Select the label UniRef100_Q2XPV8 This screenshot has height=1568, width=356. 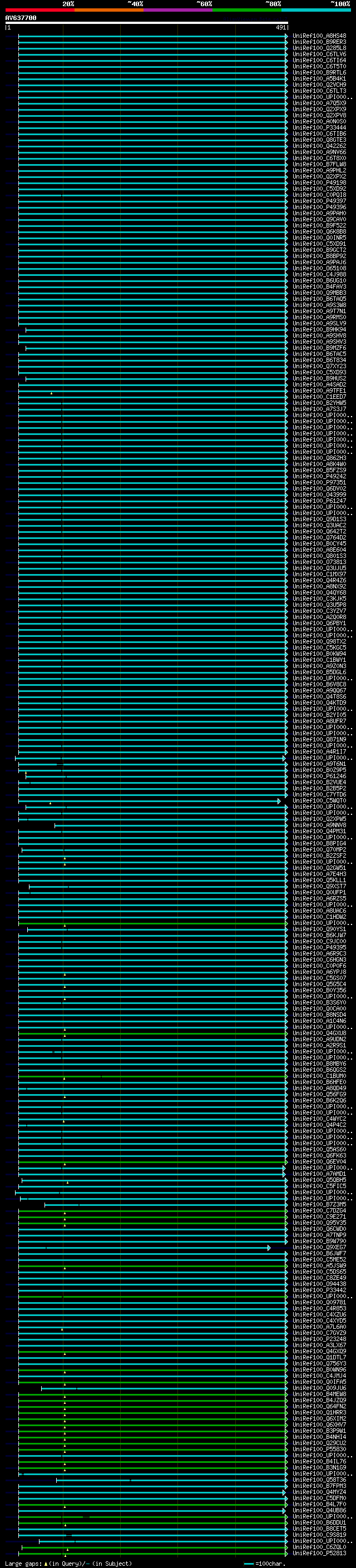point(319,116)
